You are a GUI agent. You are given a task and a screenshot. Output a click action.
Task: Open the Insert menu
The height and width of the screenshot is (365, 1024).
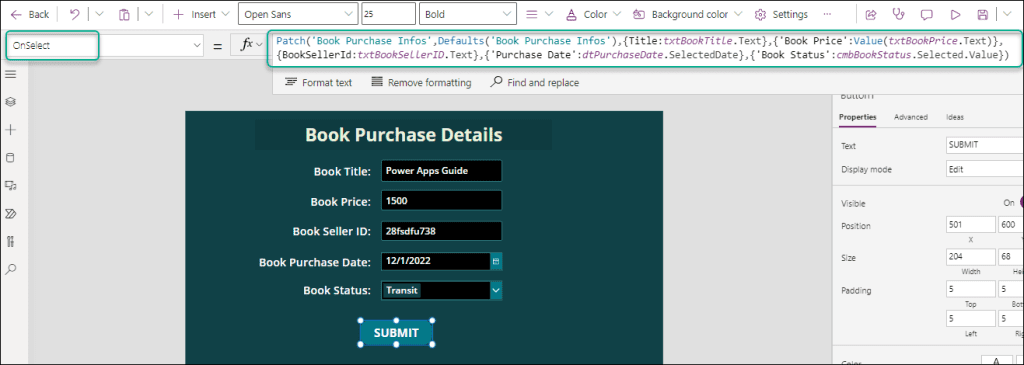pos(201,14)
